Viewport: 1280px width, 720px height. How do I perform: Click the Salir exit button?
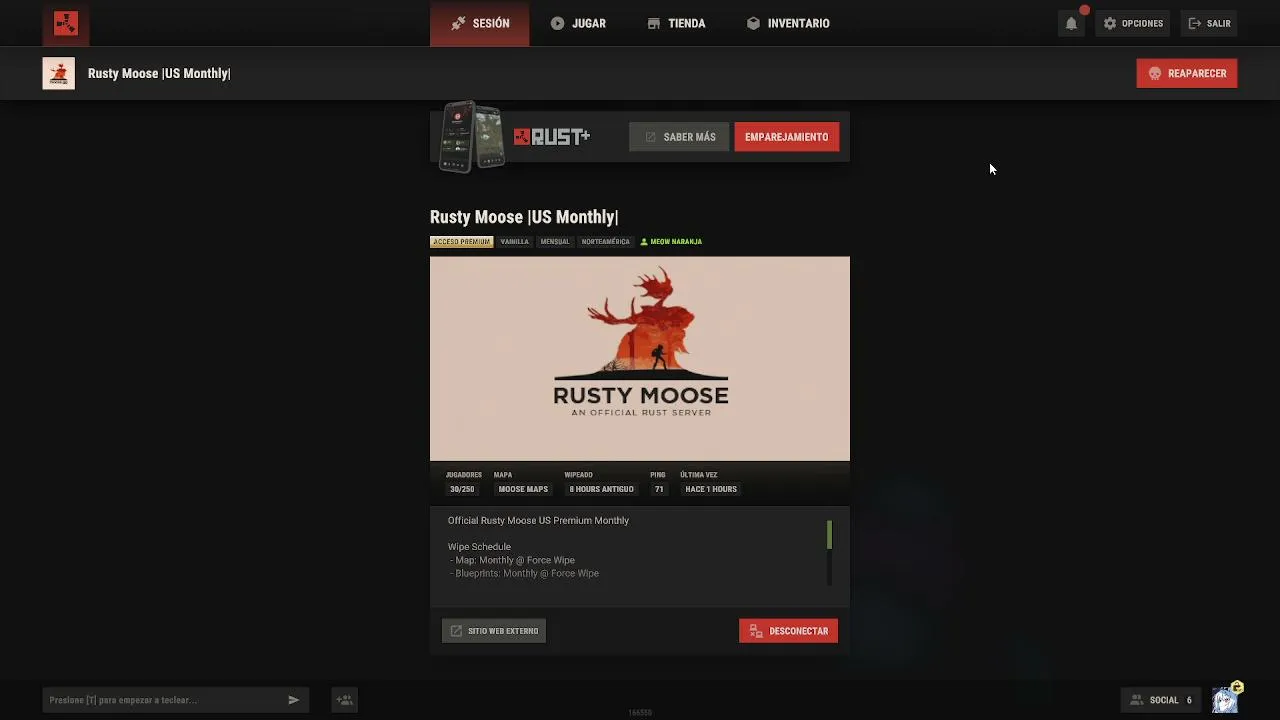[x=1209, y=23]
